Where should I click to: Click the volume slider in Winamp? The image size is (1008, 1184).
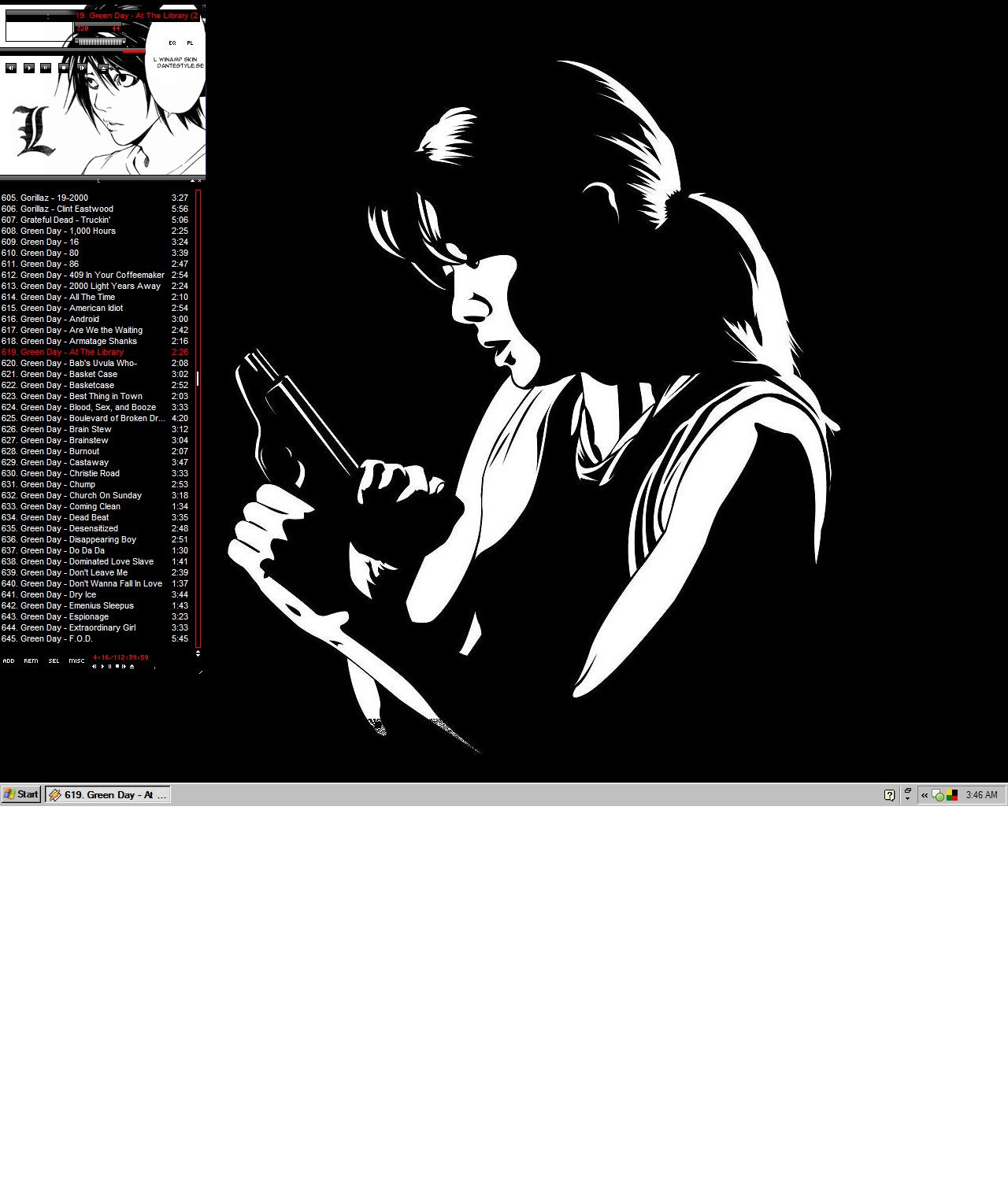coord(100,42)
